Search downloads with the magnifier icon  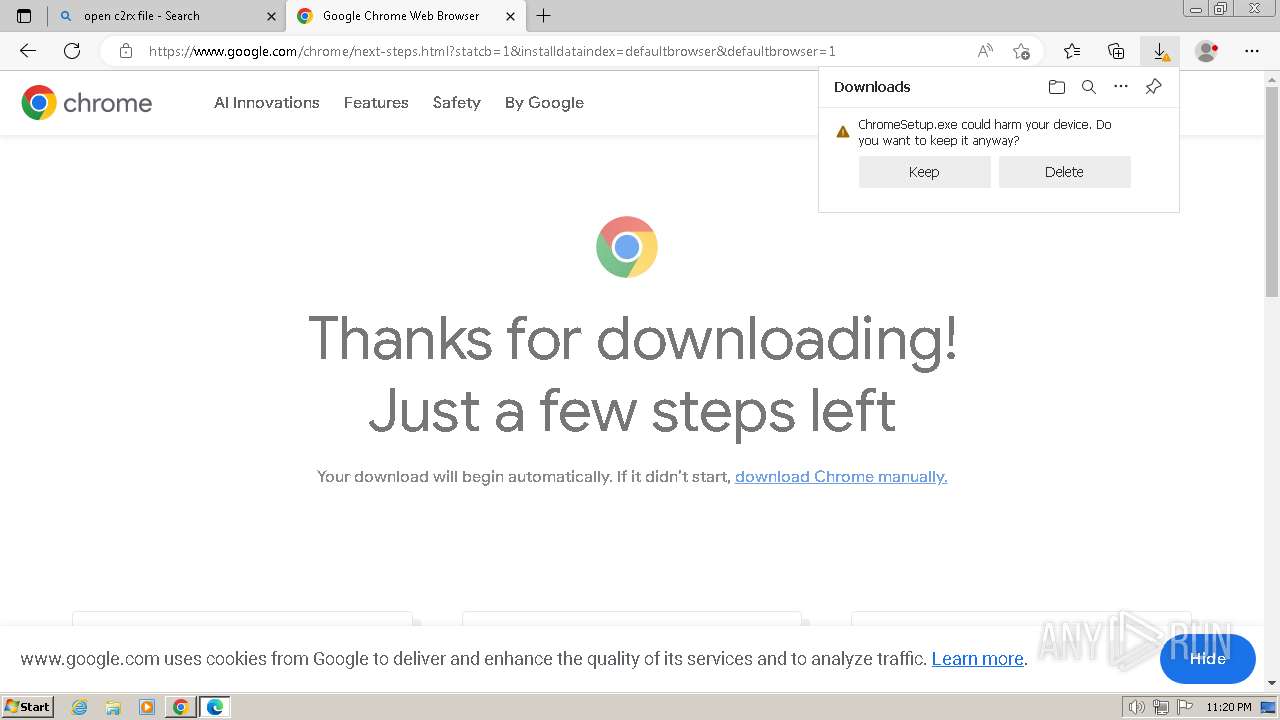pyautogui.click(x=1089, y=87)
